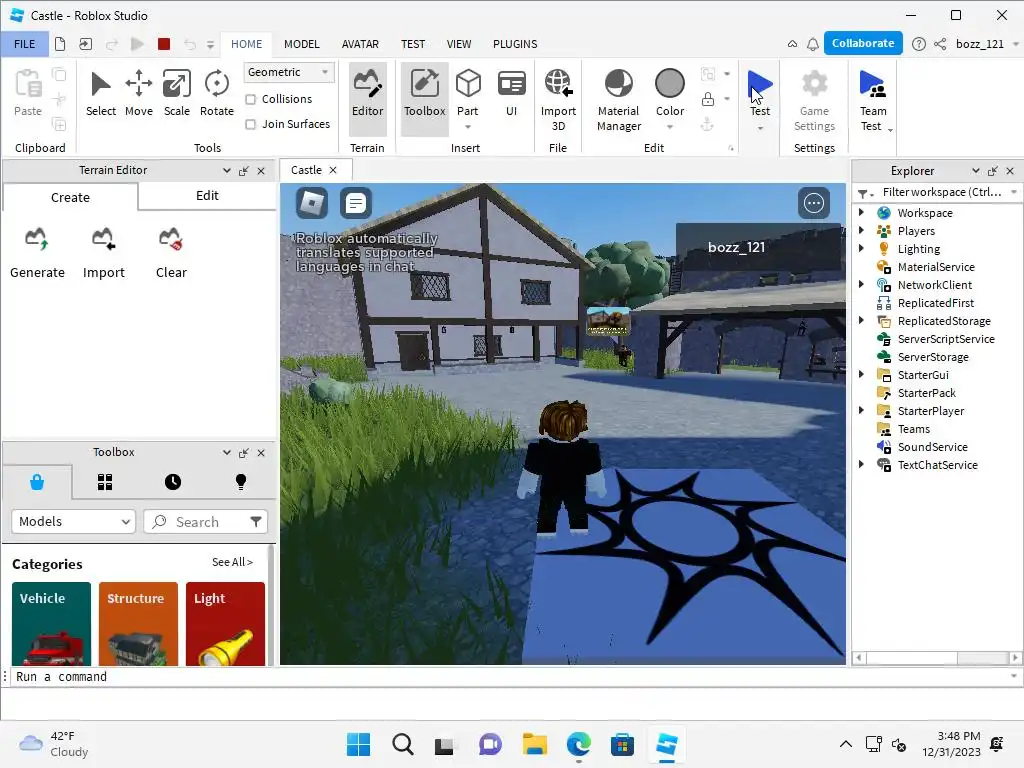This screenshot has height=768, width=1024.
Task: Expand the TextChatService tree node
Action: click(861, 464)
